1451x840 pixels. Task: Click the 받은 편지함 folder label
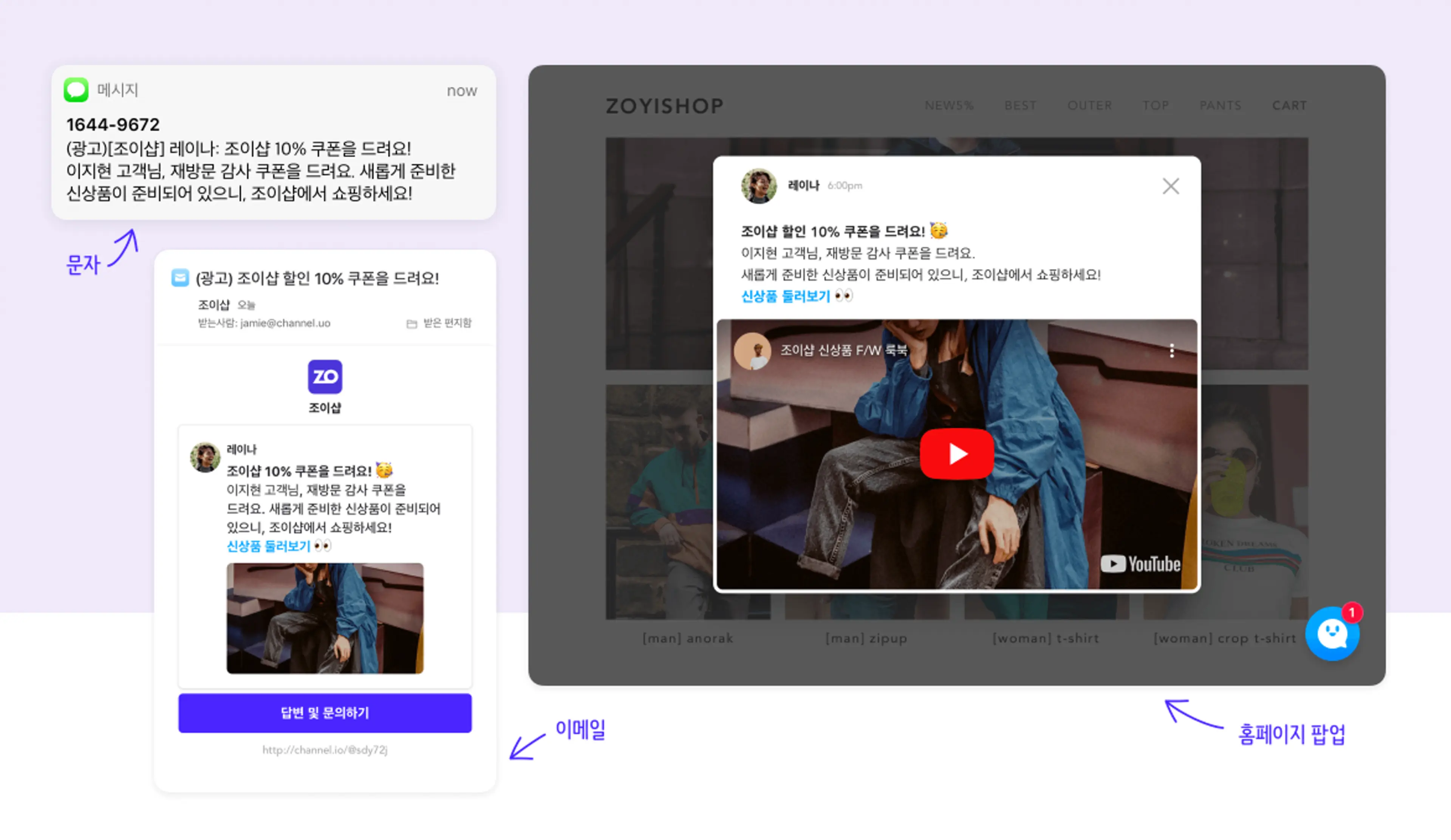(x=447, y=323)
